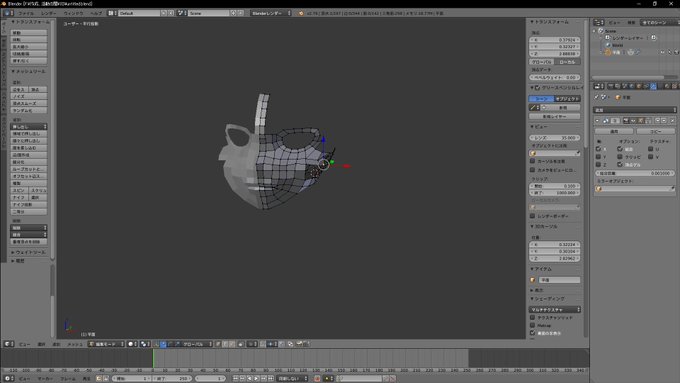Open the ウィンドウ menu

pyautogui.click(x=73, y=13)
